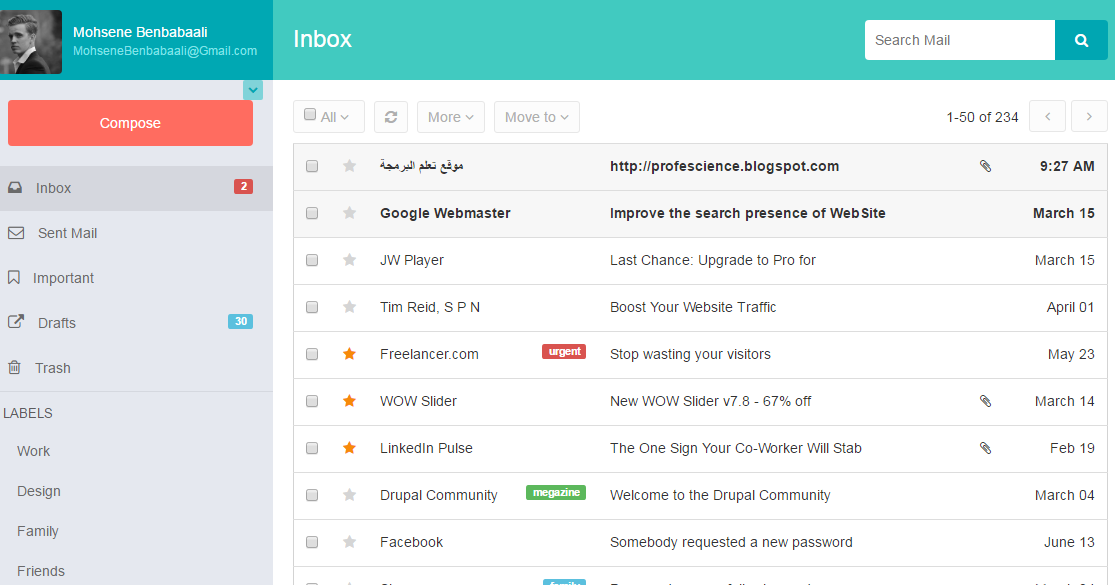Click the search magnifier button
1115x585 pixels.
click(x=1081, y=41)
